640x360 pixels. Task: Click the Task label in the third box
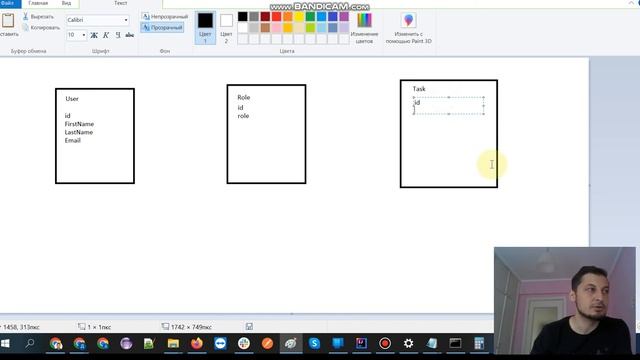419,89
